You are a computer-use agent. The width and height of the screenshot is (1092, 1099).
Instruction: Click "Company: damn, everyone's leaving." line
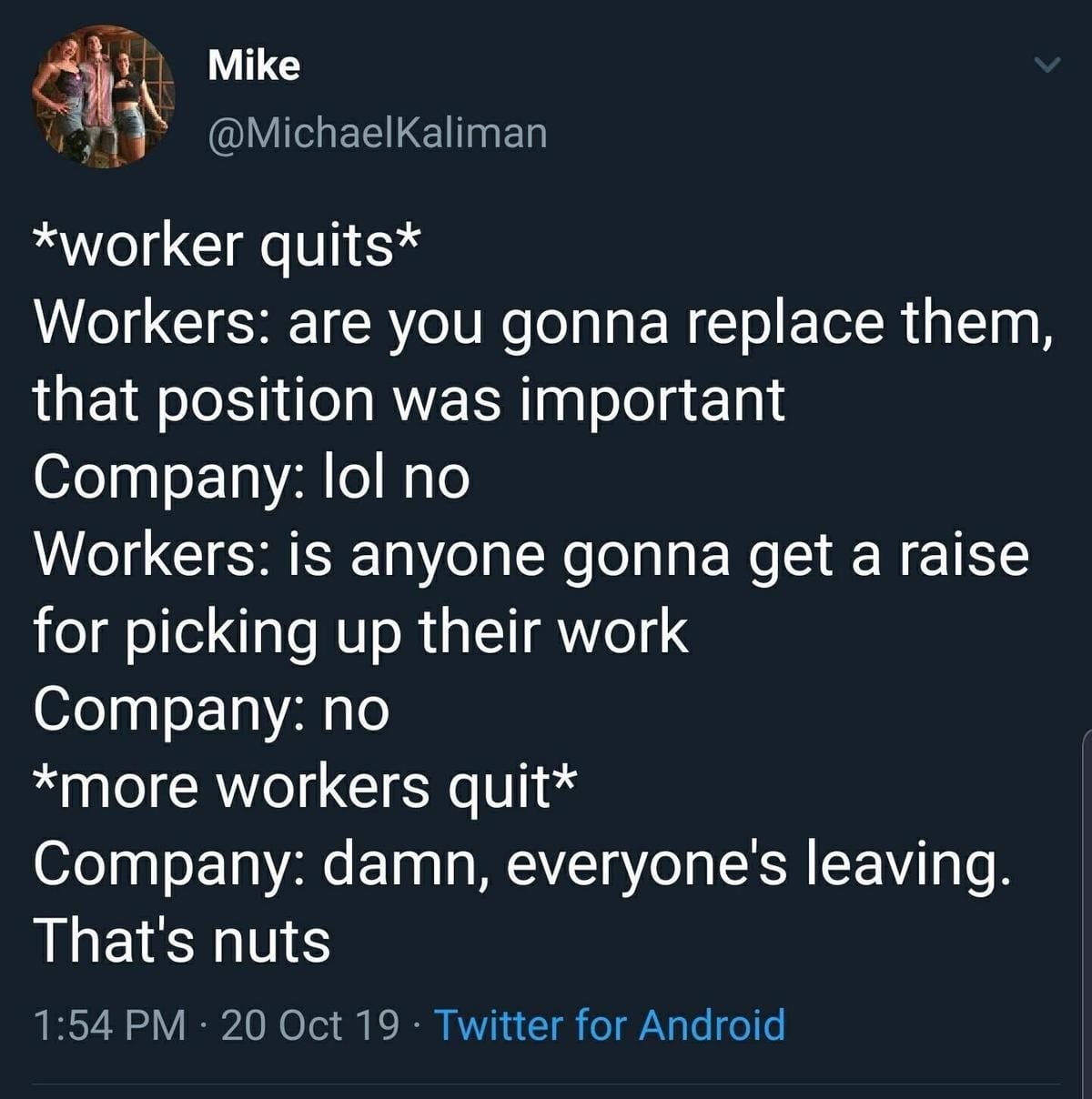[x=522, y=863]
